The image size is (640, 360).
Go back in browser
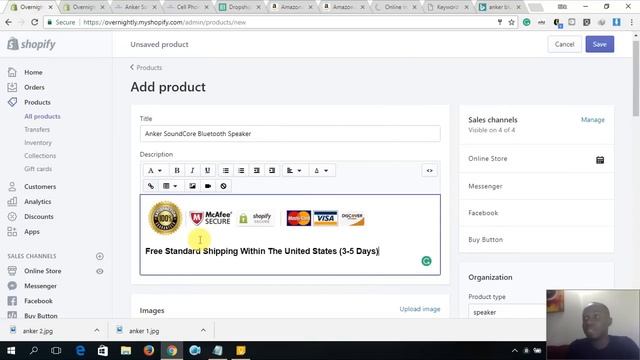(x=9, y=22)
